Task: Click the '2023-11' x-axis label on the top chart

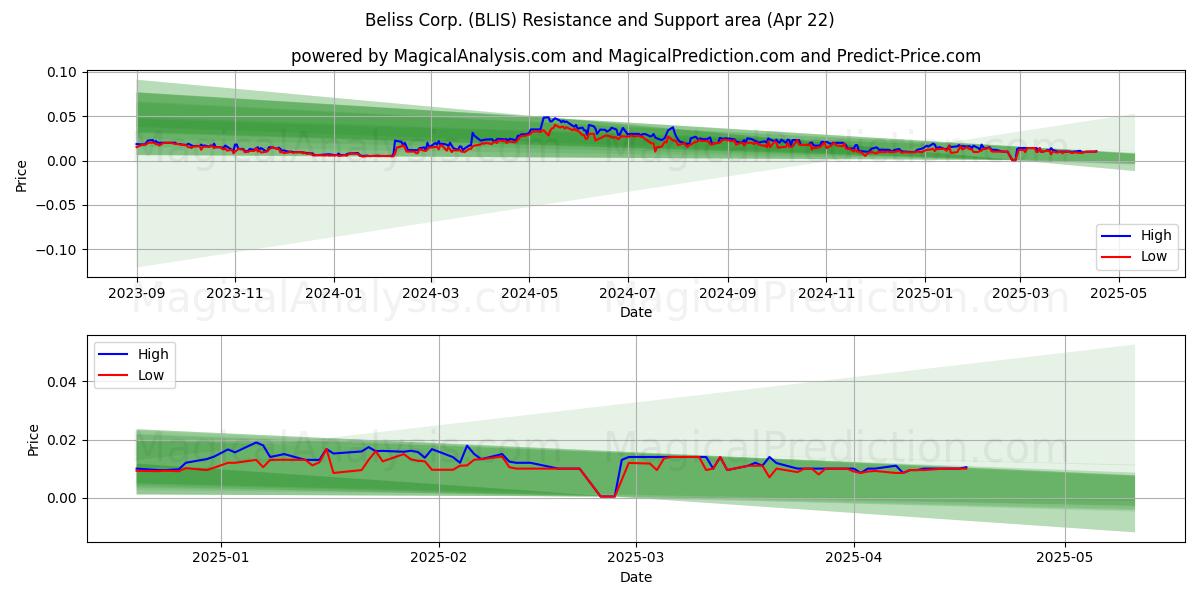Action: (235, 292)
